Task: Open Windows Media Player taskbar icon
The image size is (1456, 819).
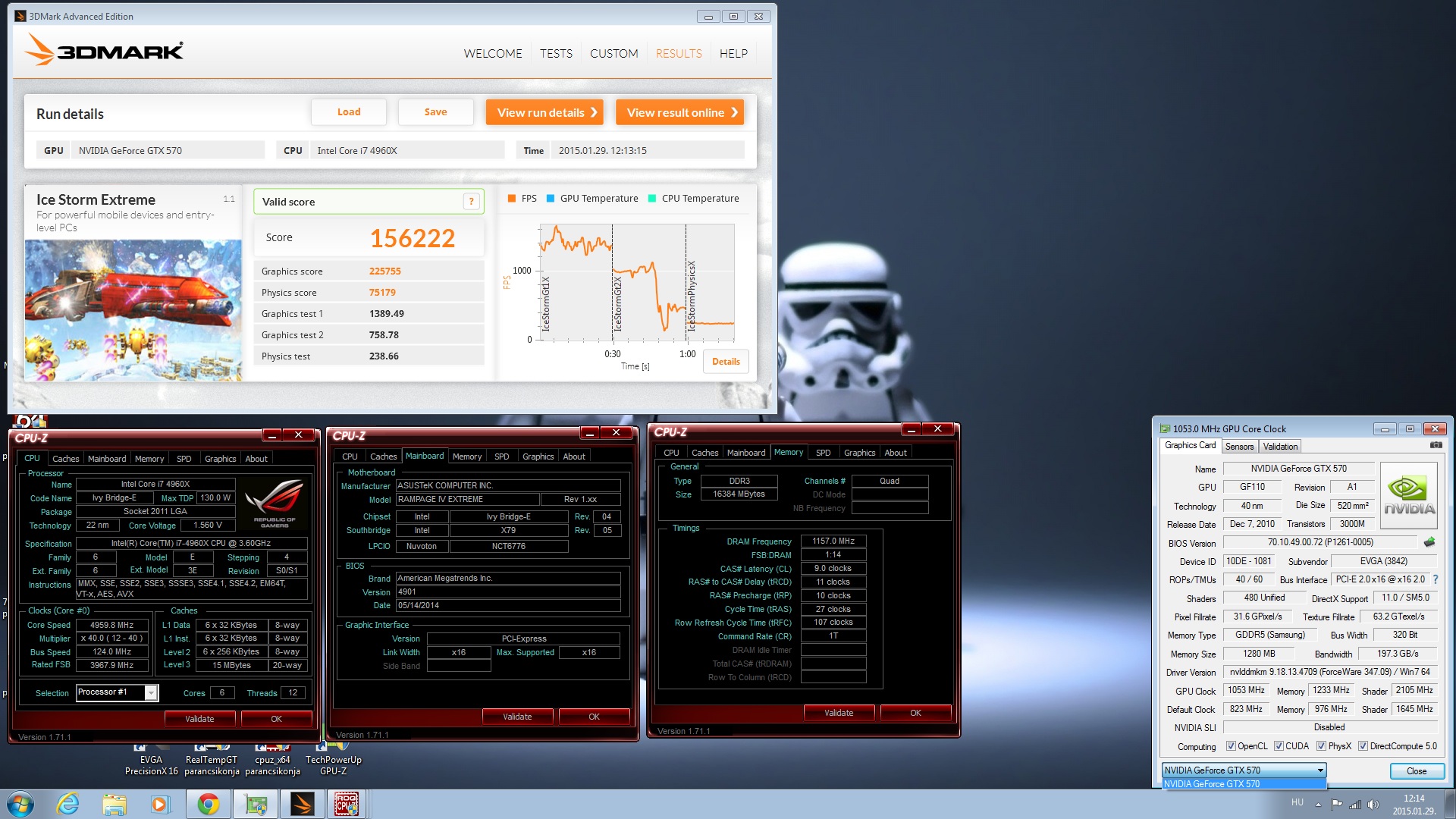Action: pyautogui.click(x=160, y=804)
